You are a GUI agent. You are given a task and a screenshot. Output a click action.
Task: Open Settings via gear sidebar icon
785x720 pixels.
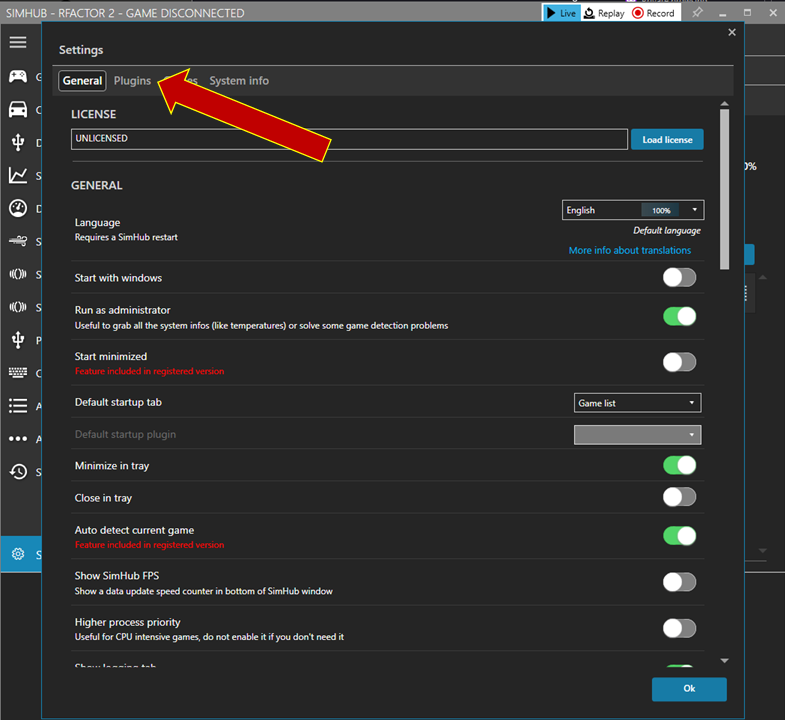[18, 554]
